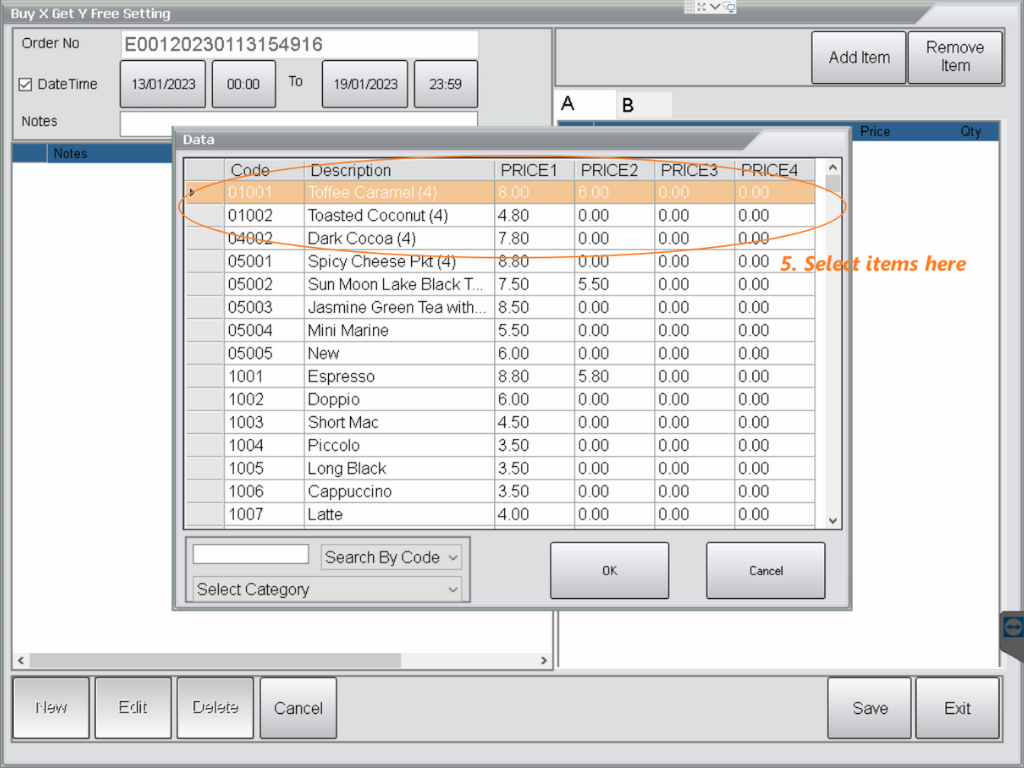
Task: Switch to tab A
Action: pos(569,104)
